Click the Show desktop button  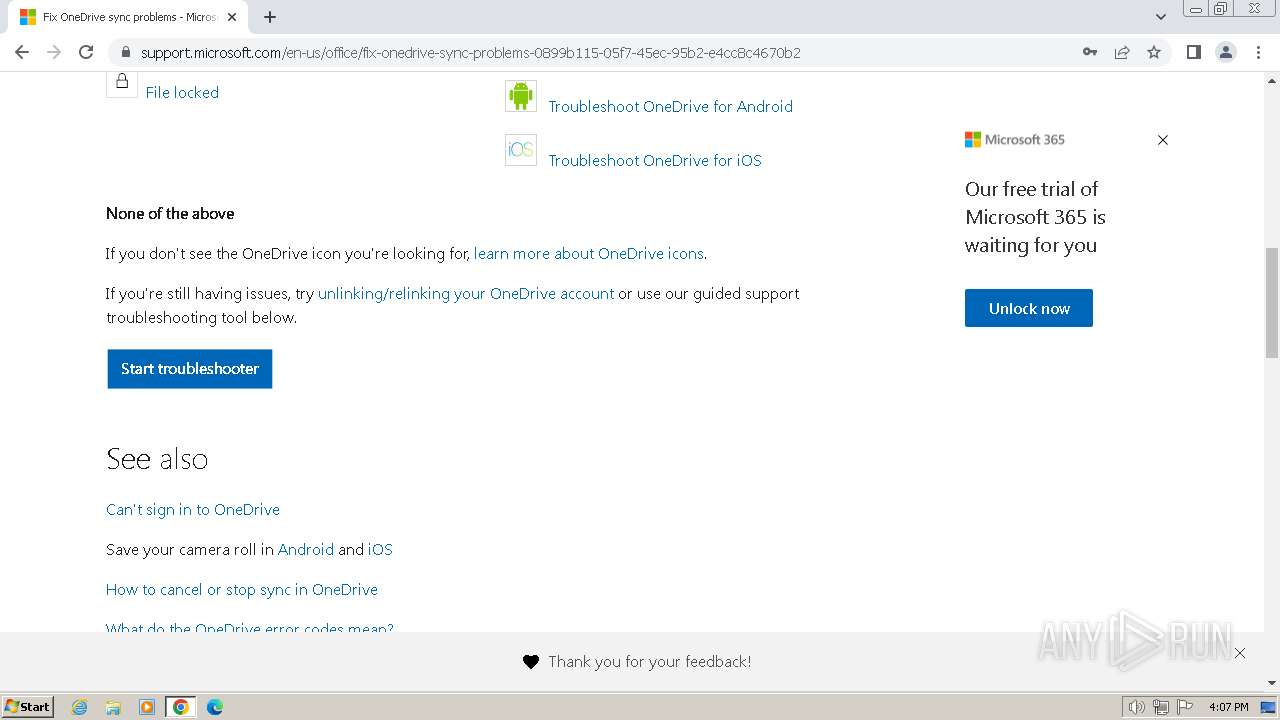tap(1269, 707)
